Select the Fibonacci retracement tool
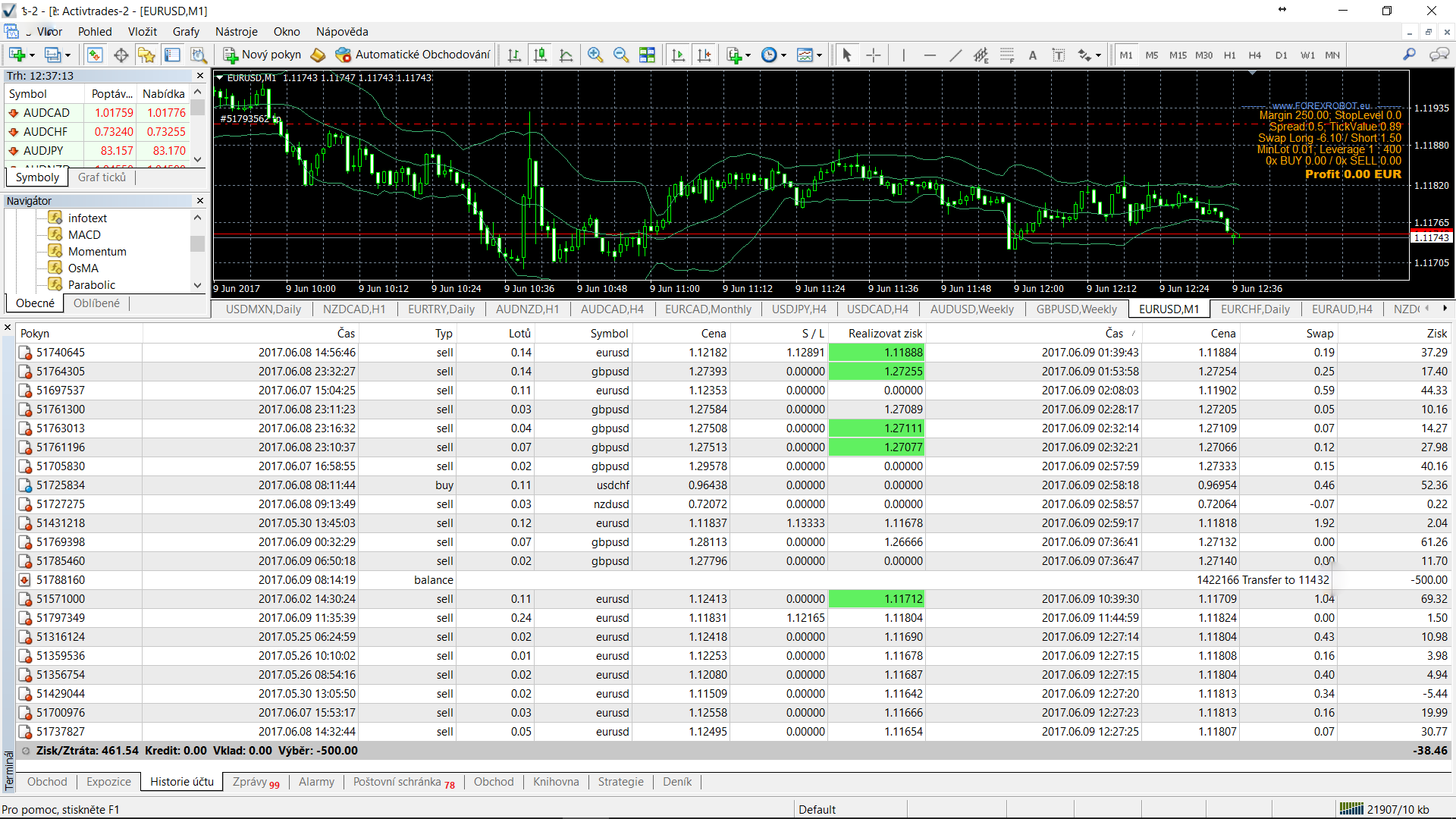 click(1007, 55)
